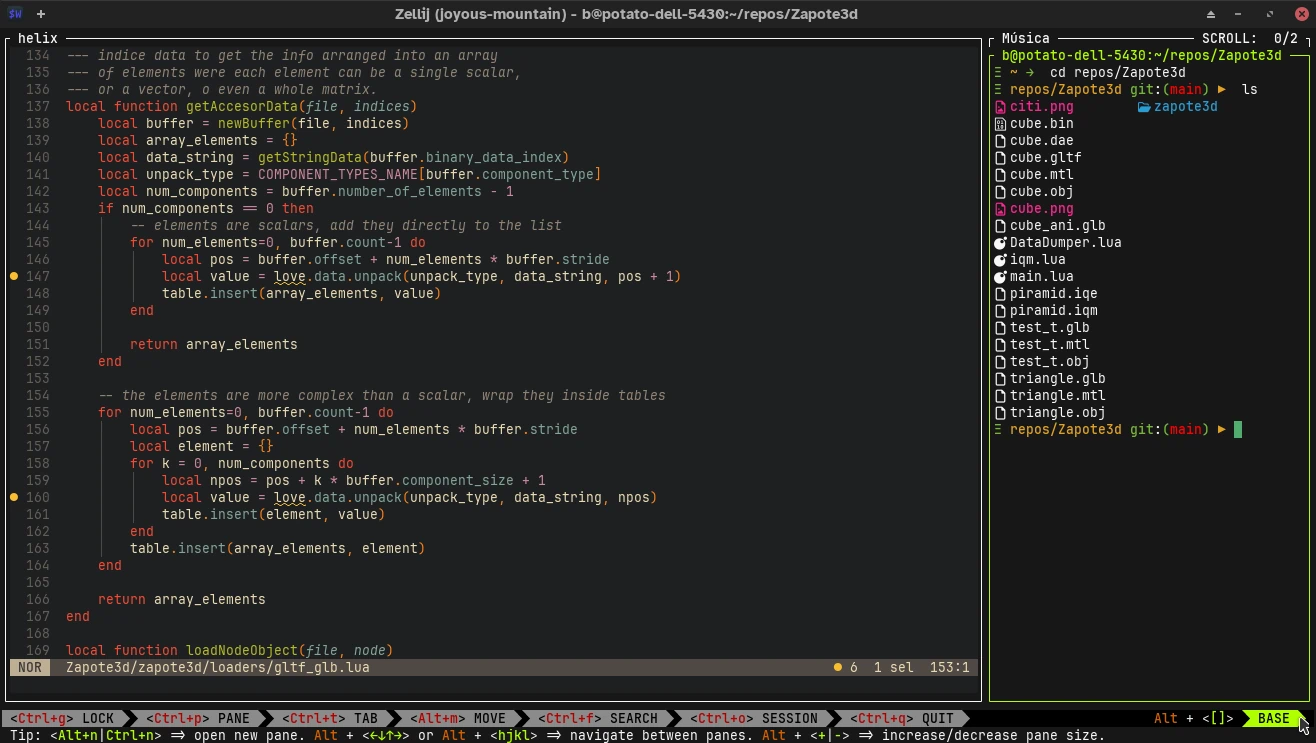Click the diagnostic dot on line 147
The height and width of the screenshot is (743, 1316).
tap(14, 276)
